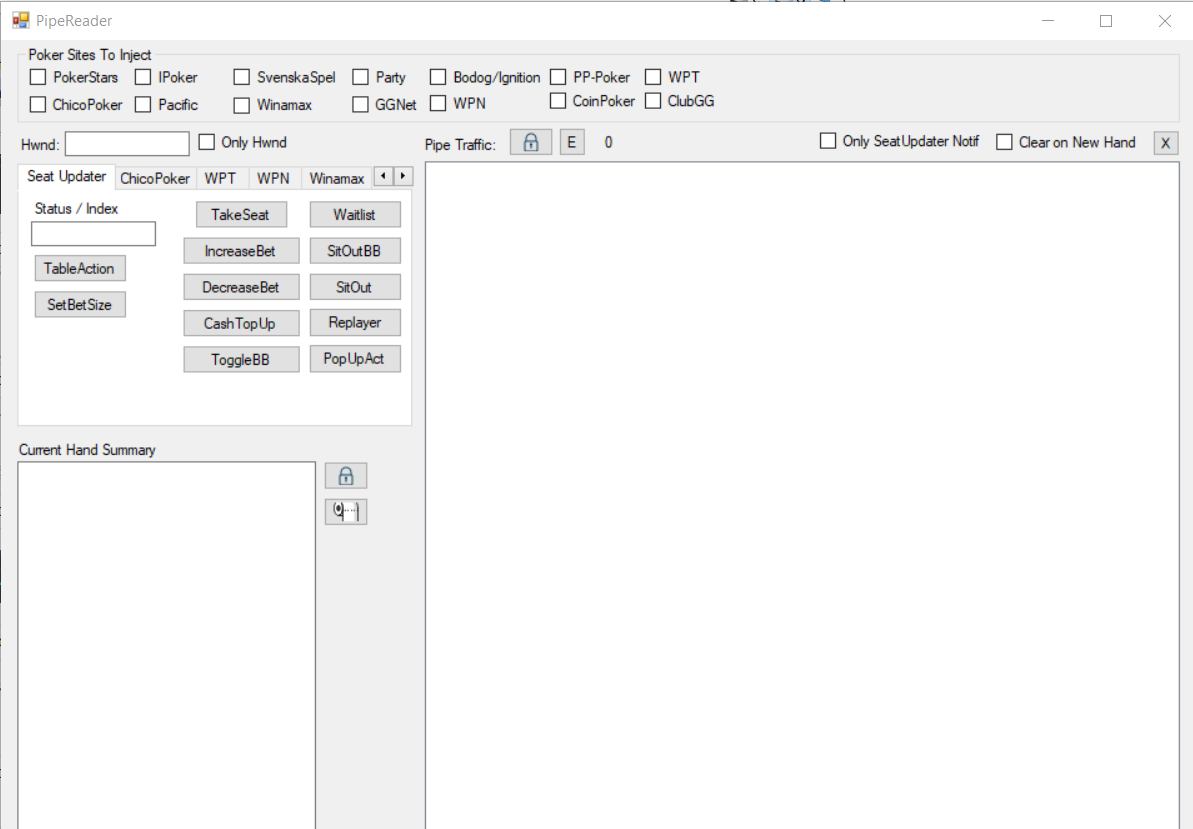Click the E button next to Pipe Traffic
Screen dimensions: 1193x829
(571, 142)
